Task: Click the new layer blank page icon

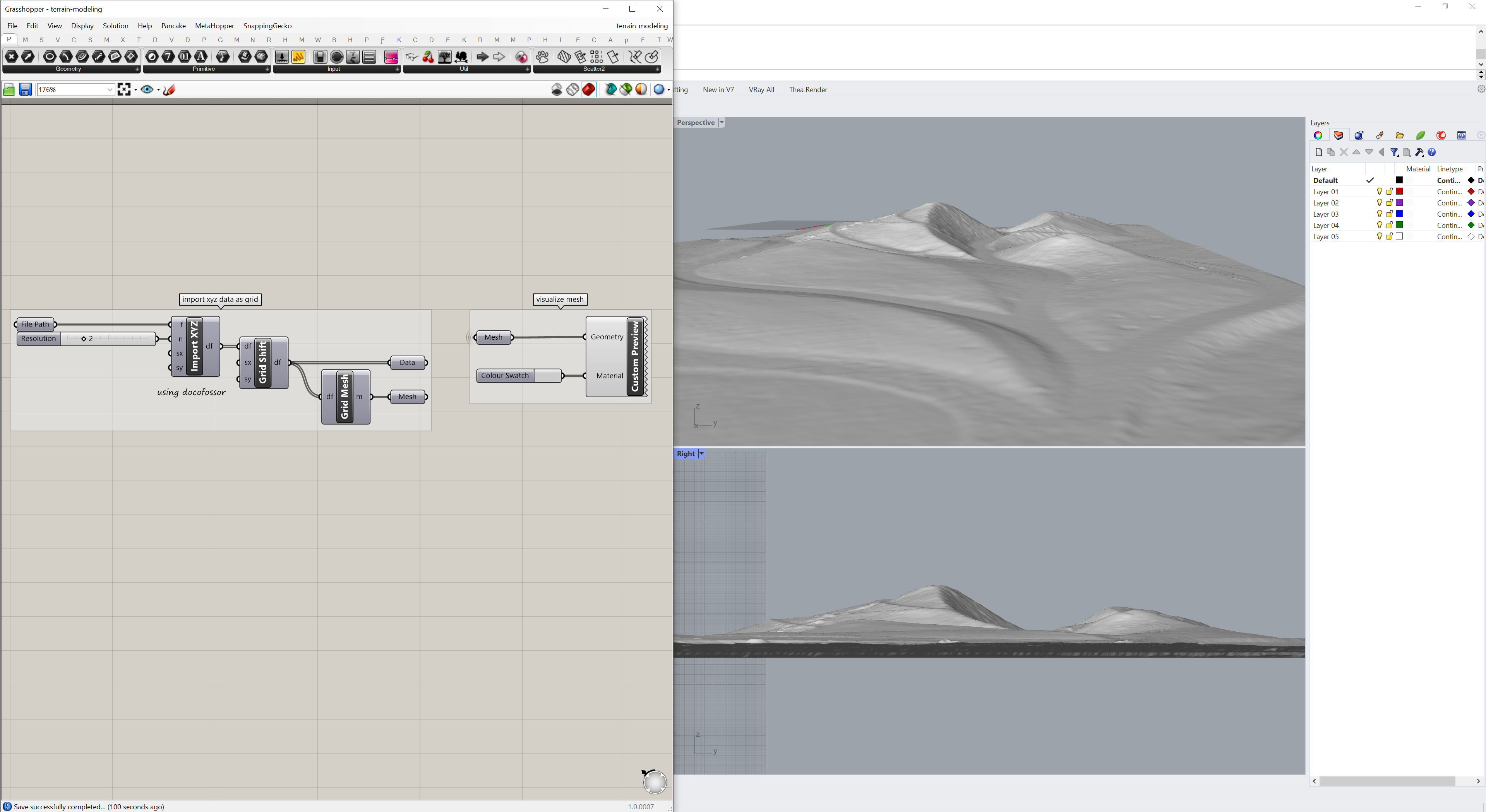Action: (x=1318, y=152)
